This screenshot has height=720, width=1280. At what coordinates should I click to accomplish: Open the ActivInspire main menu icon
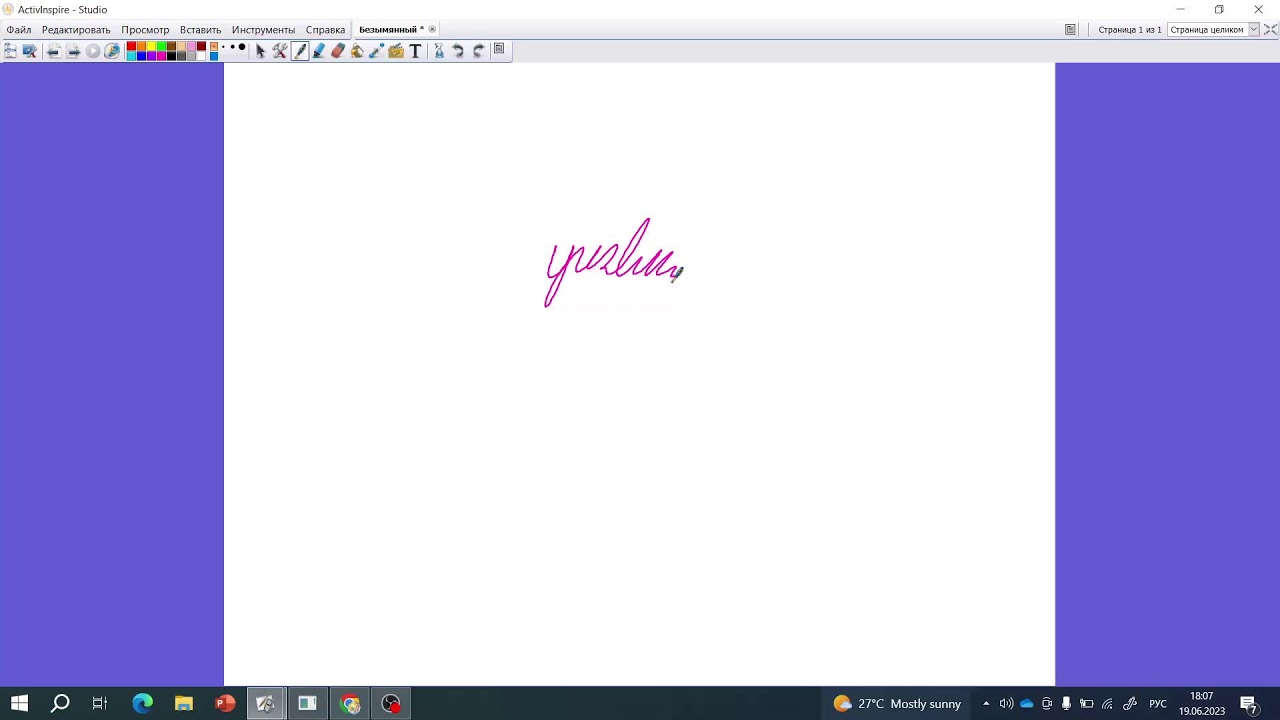tap(9, 50)
